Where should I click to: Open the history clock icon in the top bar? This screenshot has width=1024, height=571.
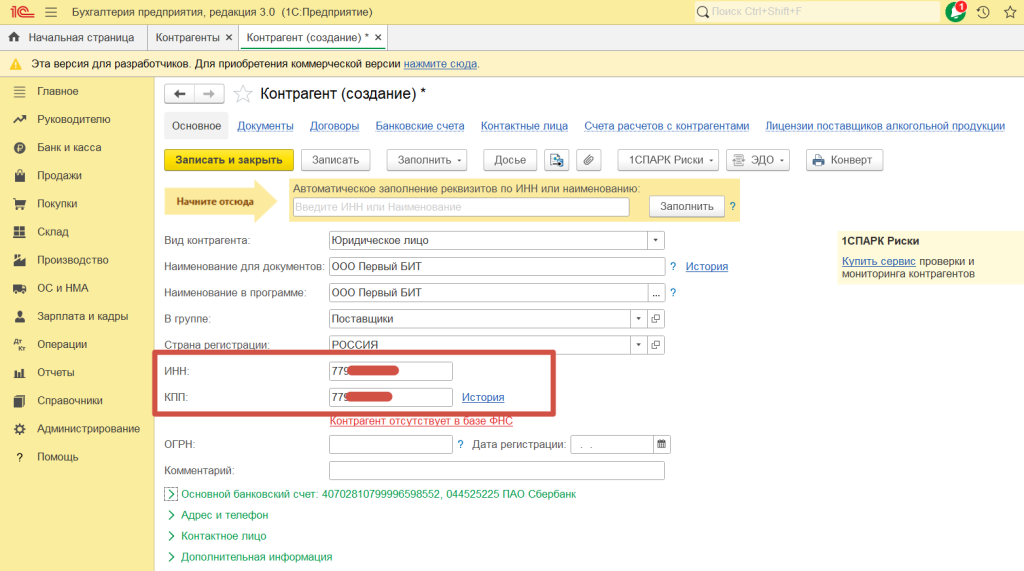983,12
